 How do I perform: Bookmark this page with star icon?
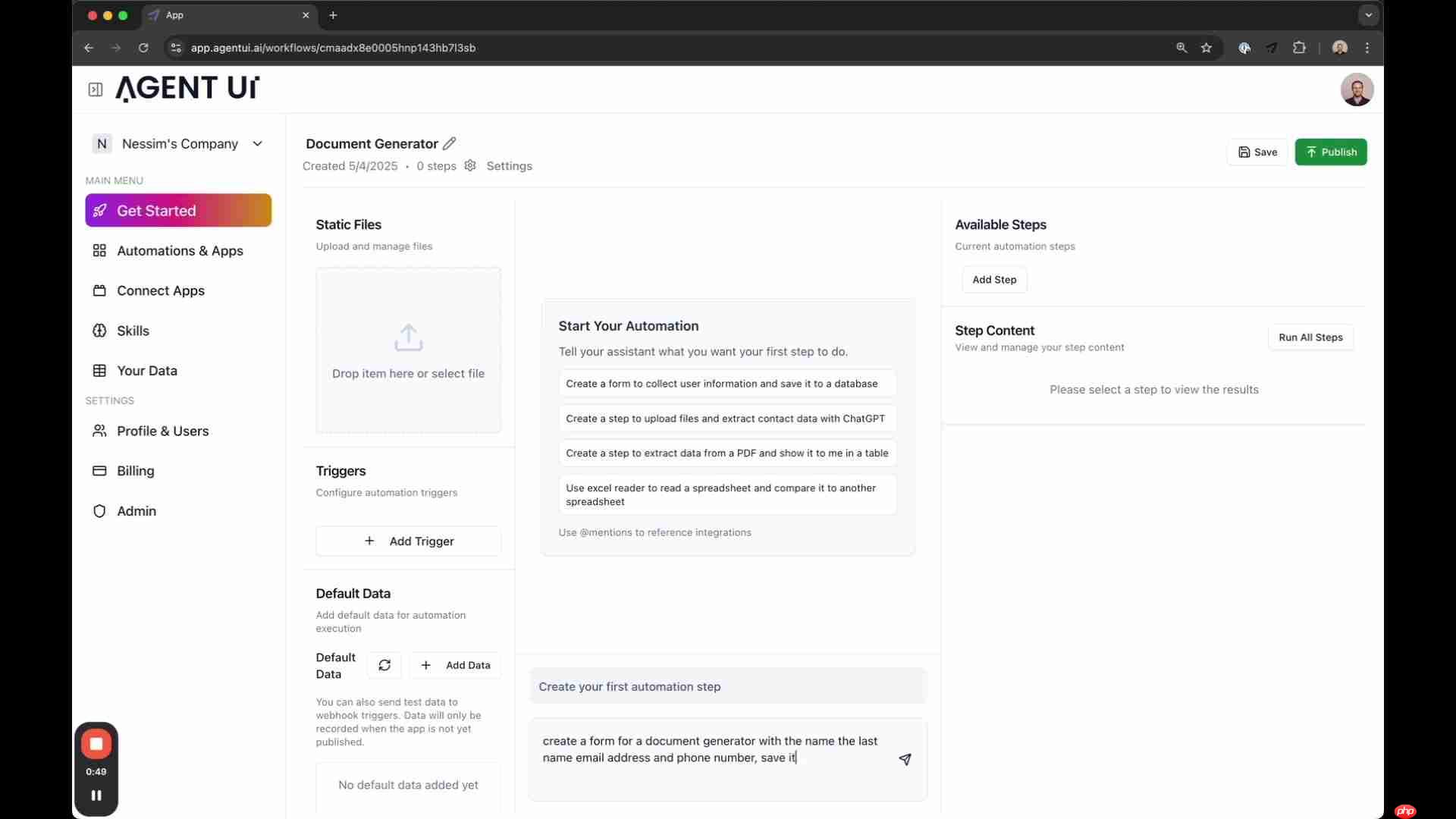coord(1207,48)
